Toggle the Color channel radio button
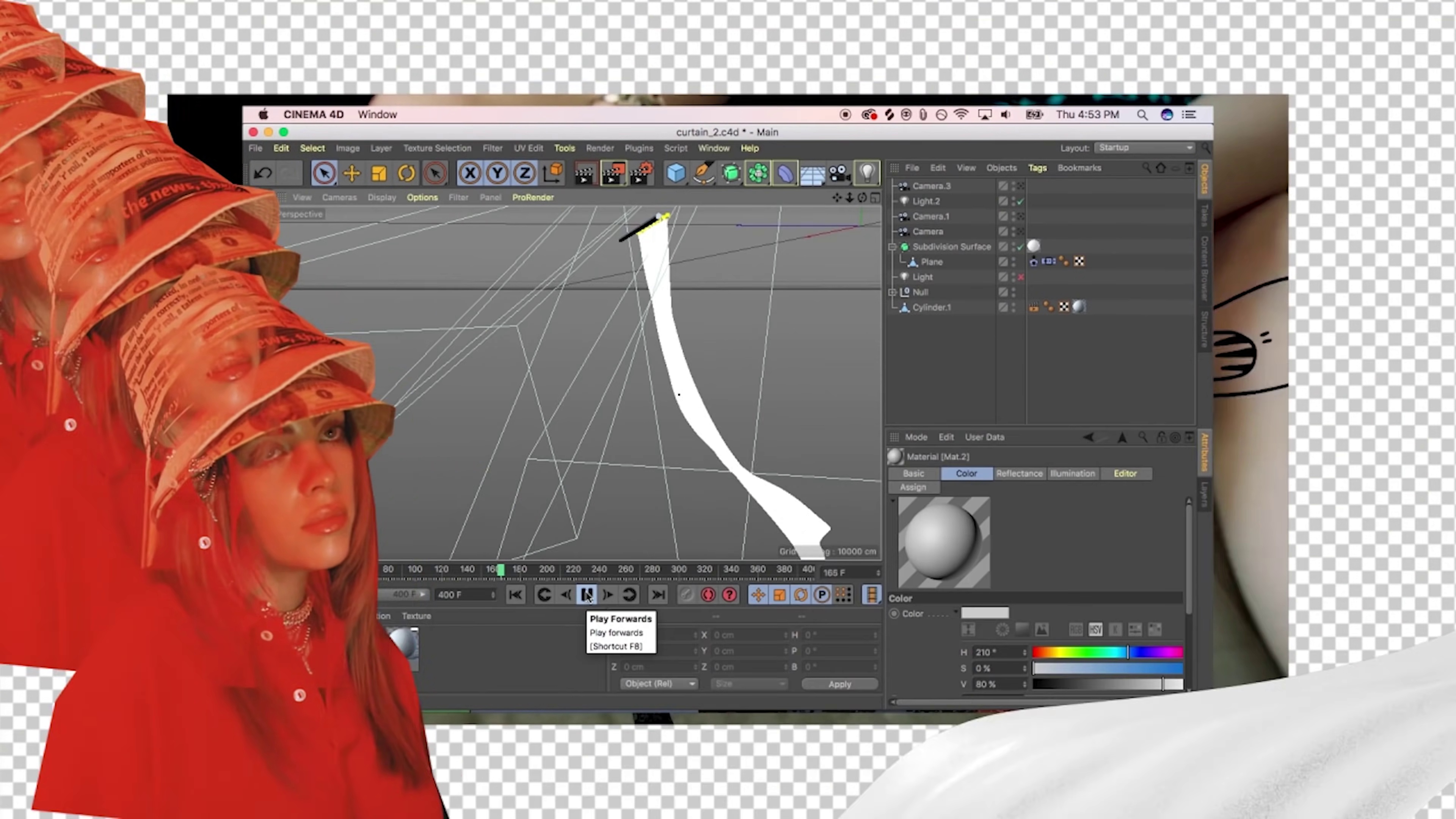This screenshot has width=1456, height=819. [894, 614]
